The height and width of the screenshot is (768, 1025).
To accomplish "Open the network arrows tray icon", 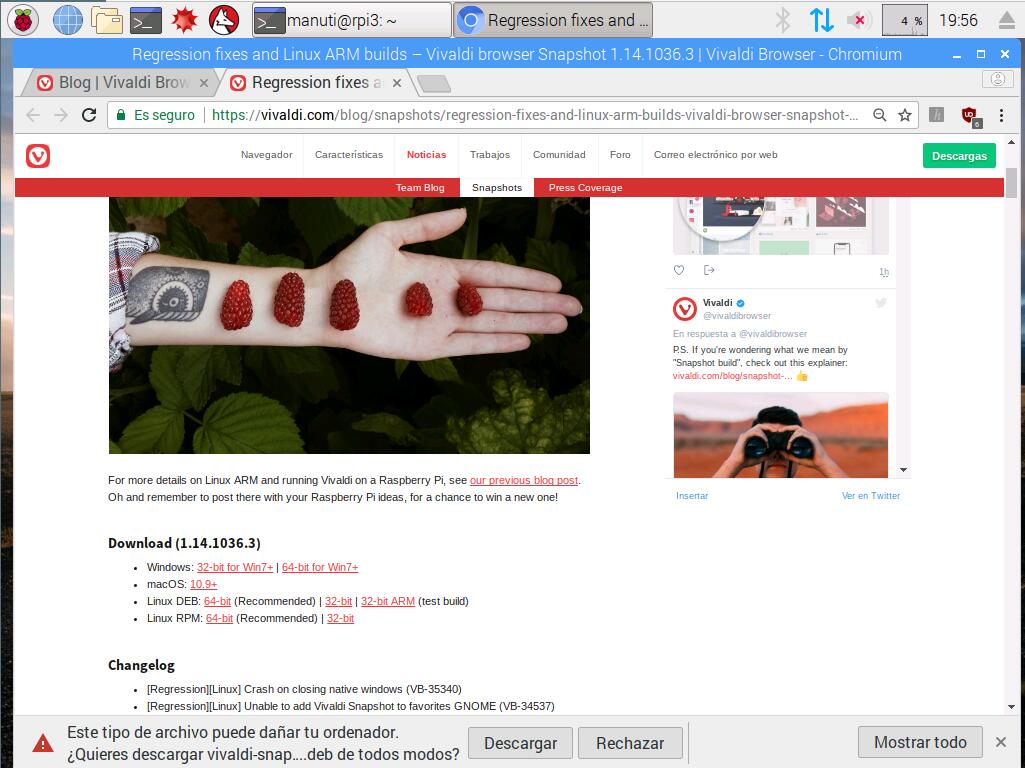I will [x=821, y=20].
